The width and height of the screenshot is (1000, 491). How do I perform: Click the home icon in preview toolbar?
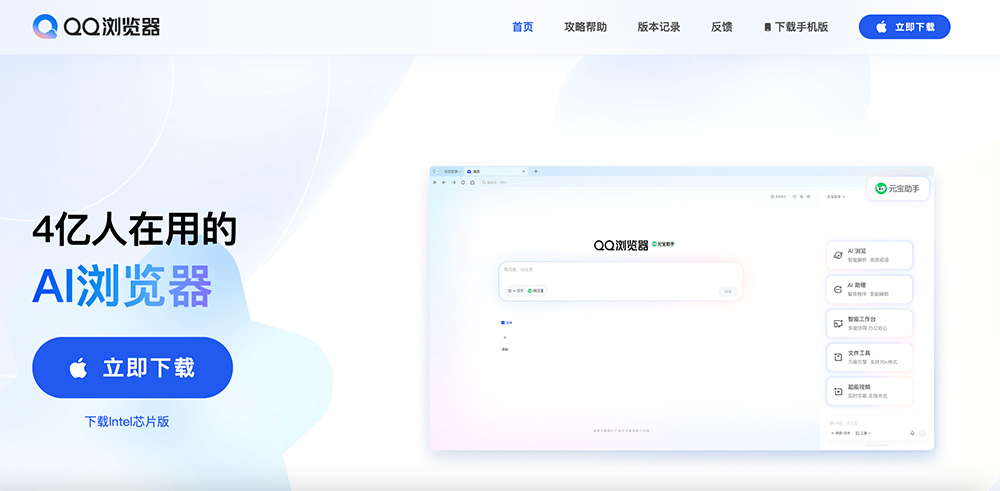[472, 182]
